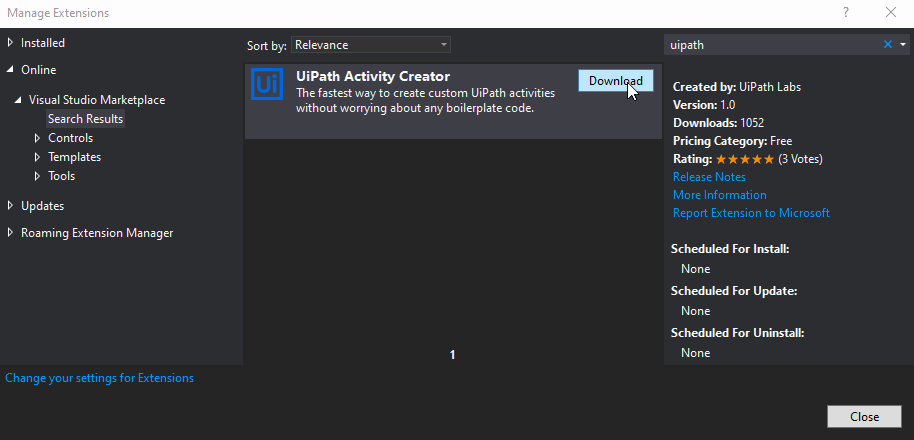Image resolution: width=914 pixels, height=440 pixels.
Task: Select the Online tree item
Action: tap(38, 70)
